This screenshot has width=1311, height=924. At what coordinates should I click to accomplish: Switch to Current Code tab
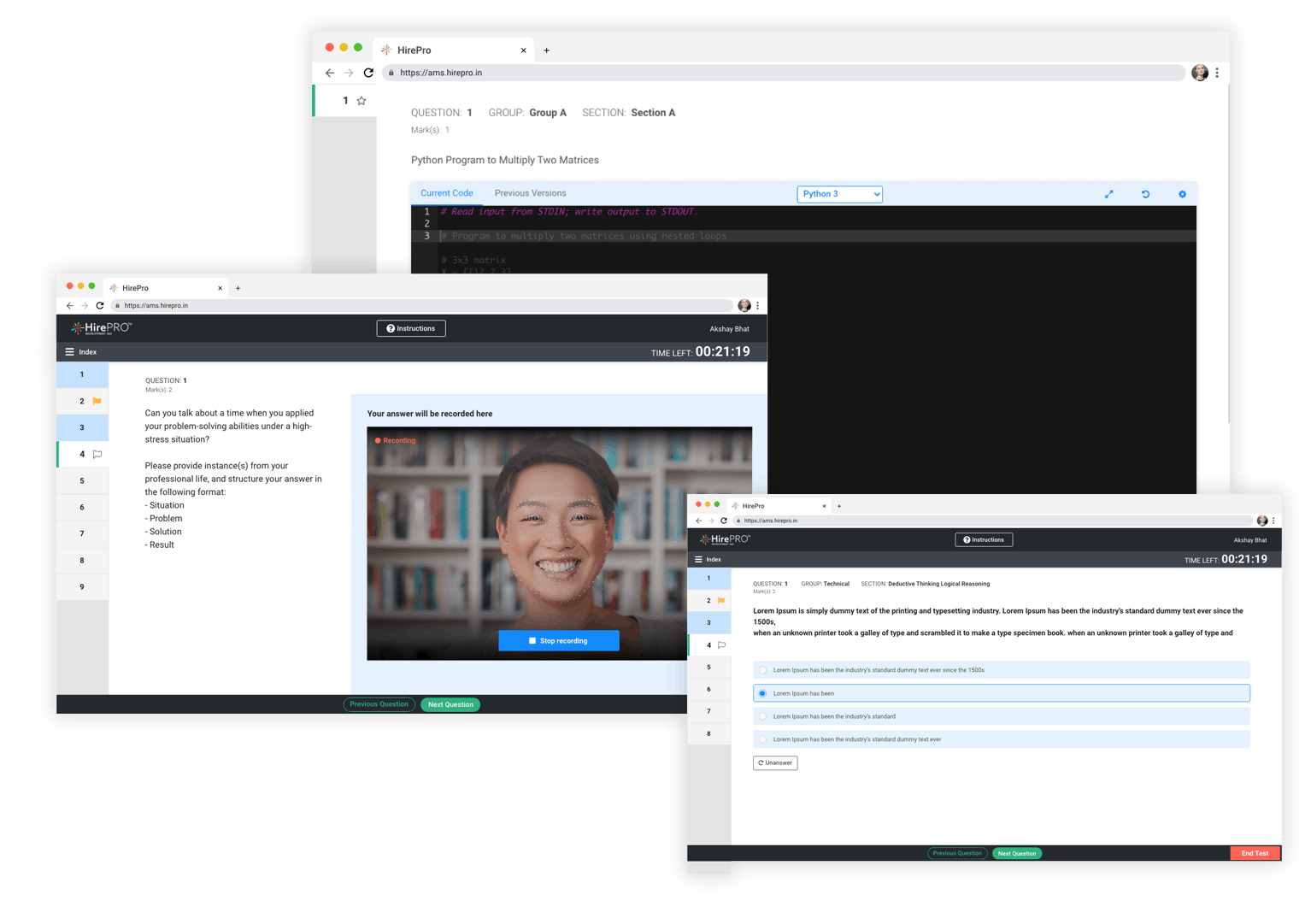pos(446,193)
